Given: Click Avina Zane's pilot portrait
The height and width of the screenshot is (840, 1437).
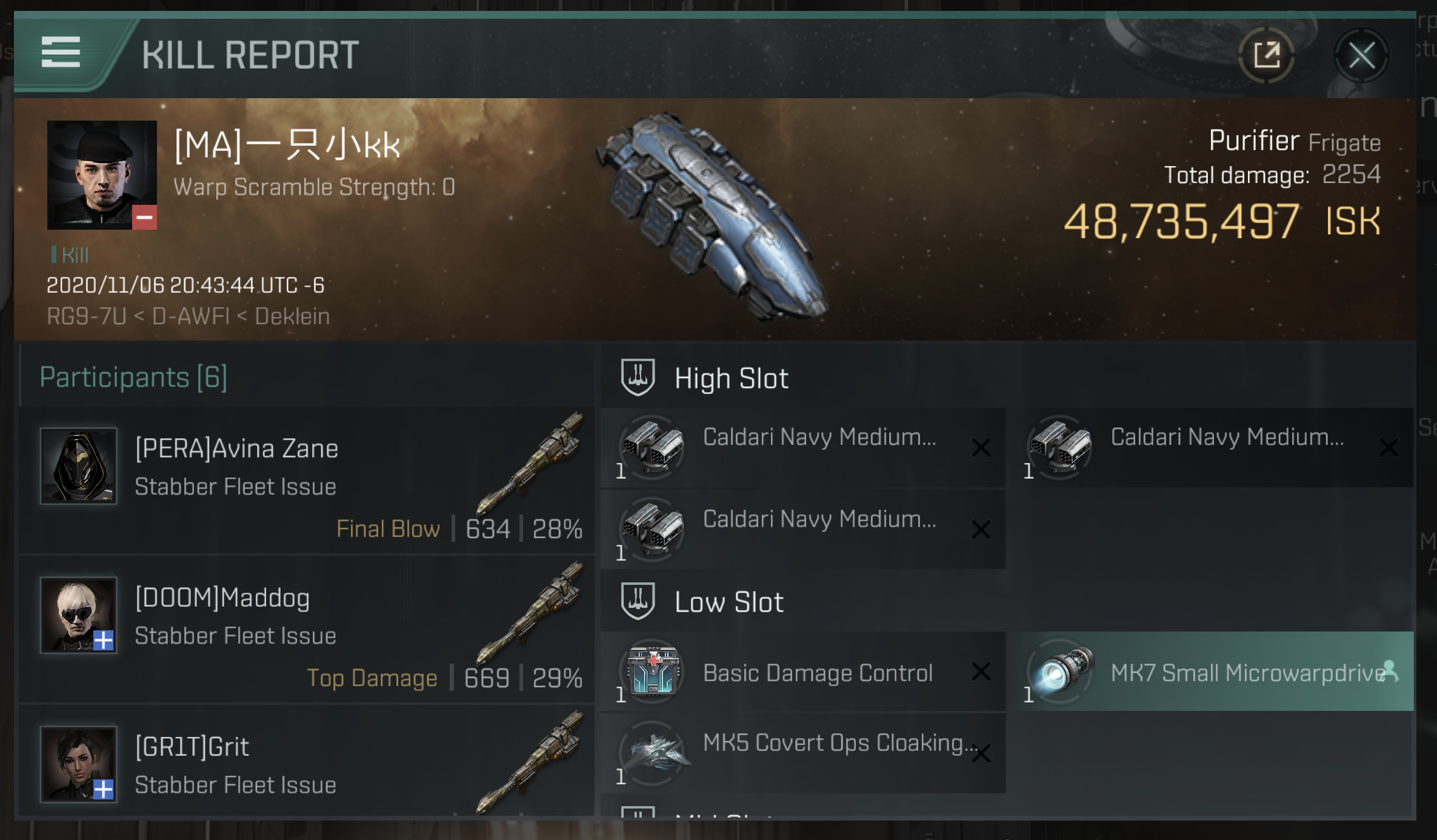Looking at the screenshot, I should pos(78,465).
